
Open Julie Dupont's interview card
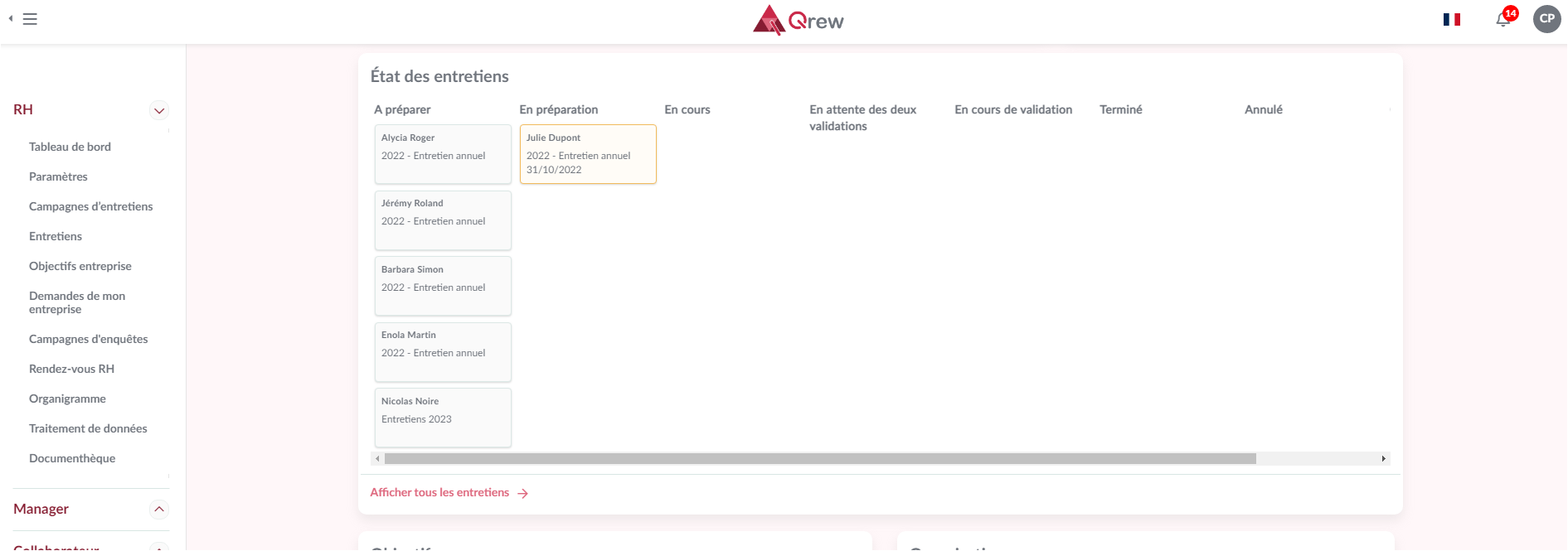587,154
